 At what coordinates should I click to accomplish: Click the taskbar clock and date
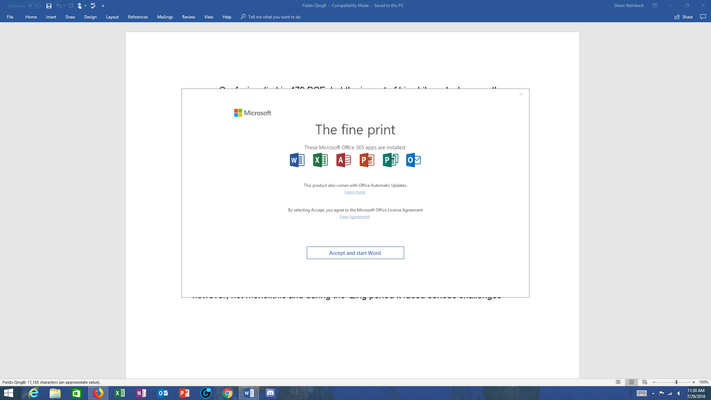click(x=696, y=393)
